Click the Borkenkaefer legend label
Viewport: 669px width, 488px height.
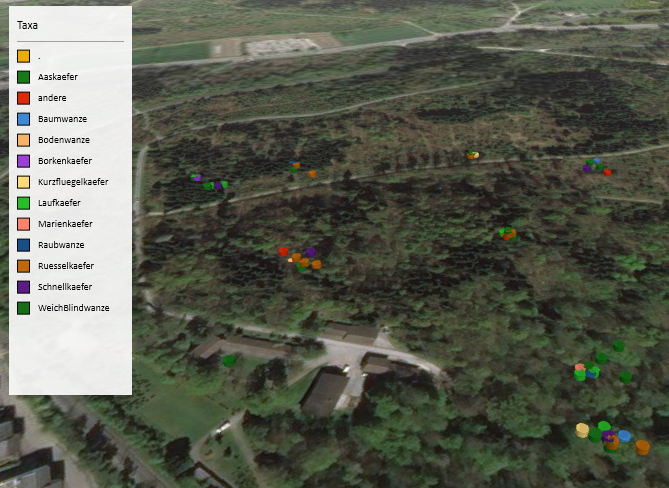coord(65,161)
